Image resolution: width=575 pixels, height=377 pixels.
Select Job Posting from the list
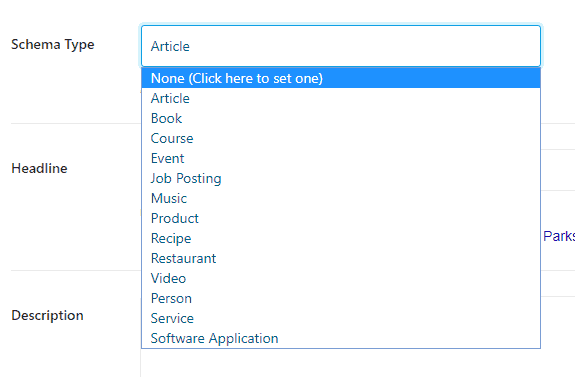click(x=341, y=178)
